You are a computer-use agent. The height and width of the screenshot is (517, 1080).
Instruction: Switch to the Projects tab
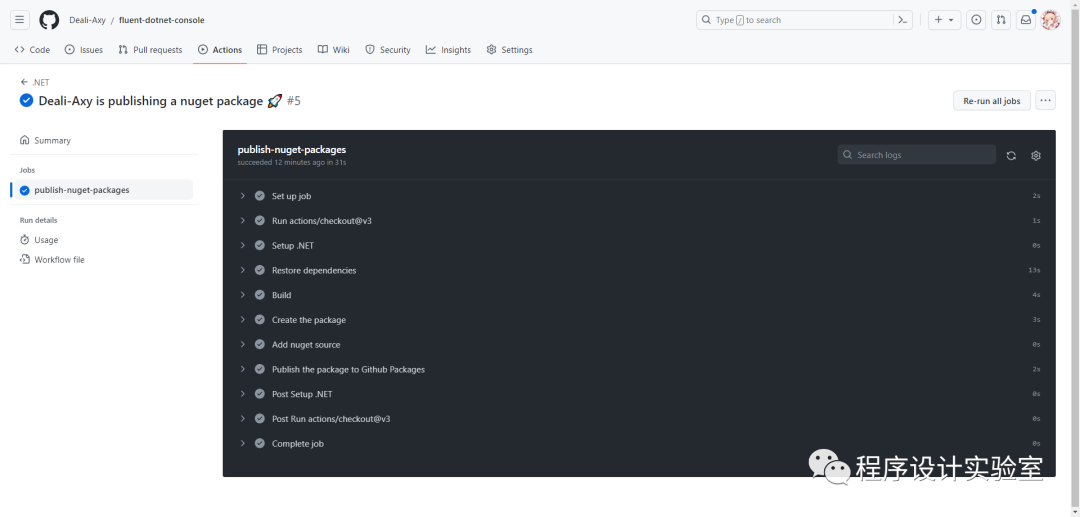(280, 50)
